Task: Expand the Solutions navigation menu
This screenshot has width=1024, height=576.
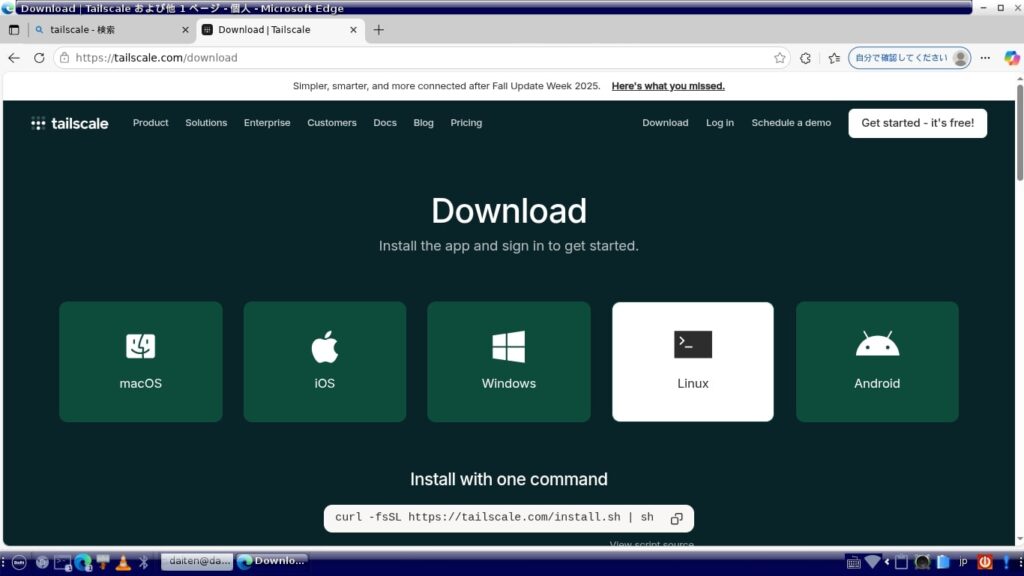Action: (206, 123)
